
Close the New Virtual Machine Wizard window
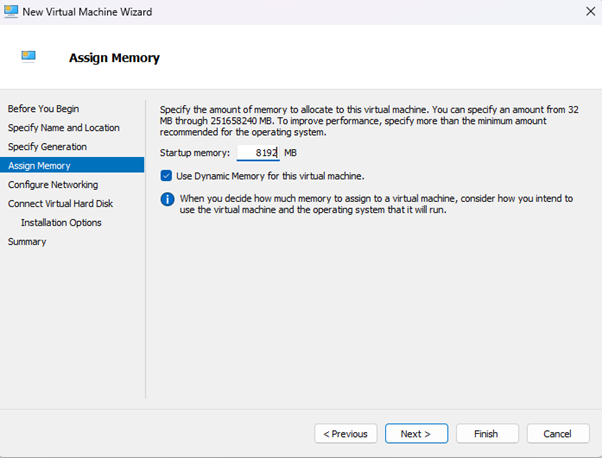coord(583,10)
